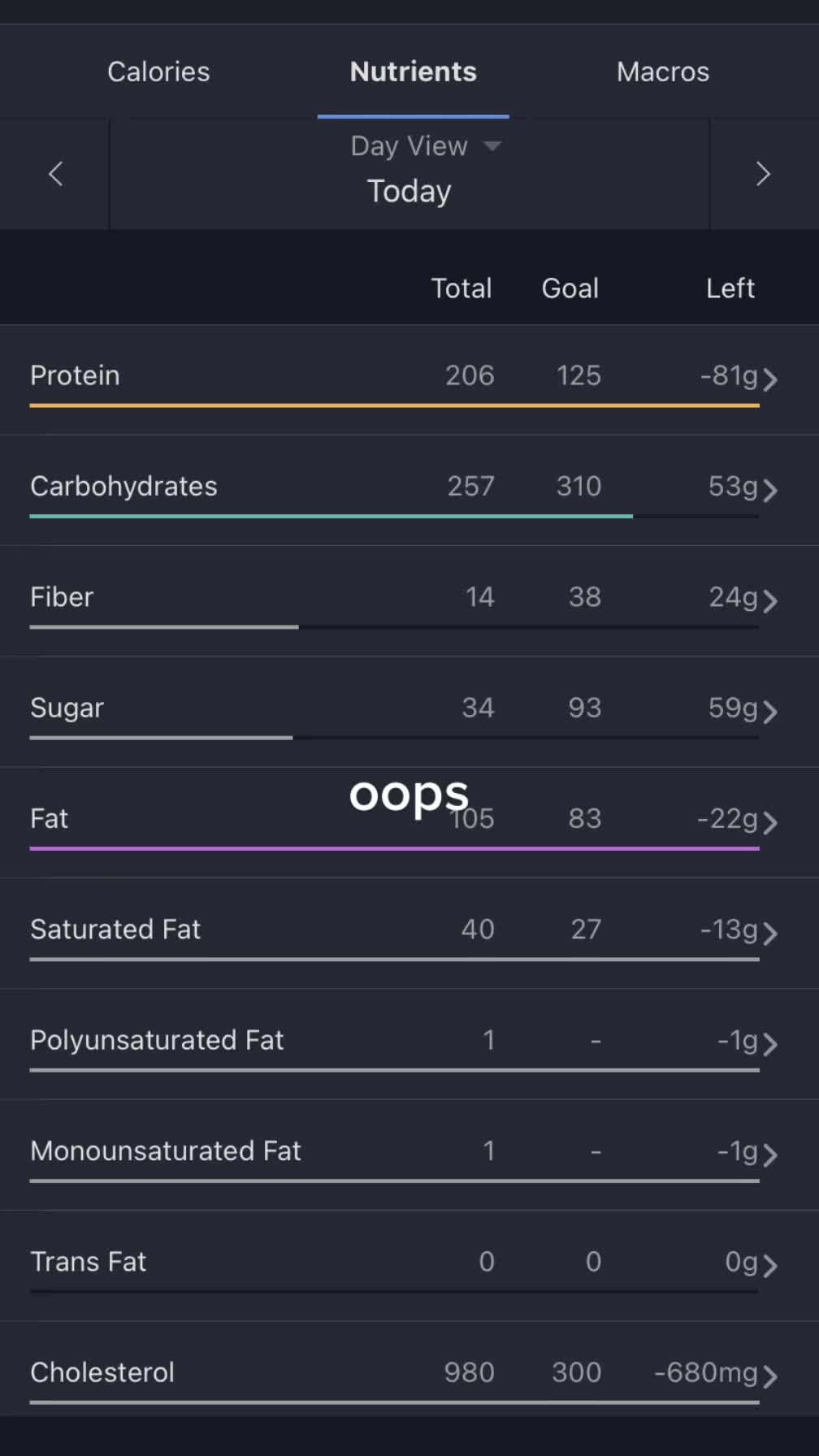Click the Carbohydrates teal progress bar

coord(331,516)
